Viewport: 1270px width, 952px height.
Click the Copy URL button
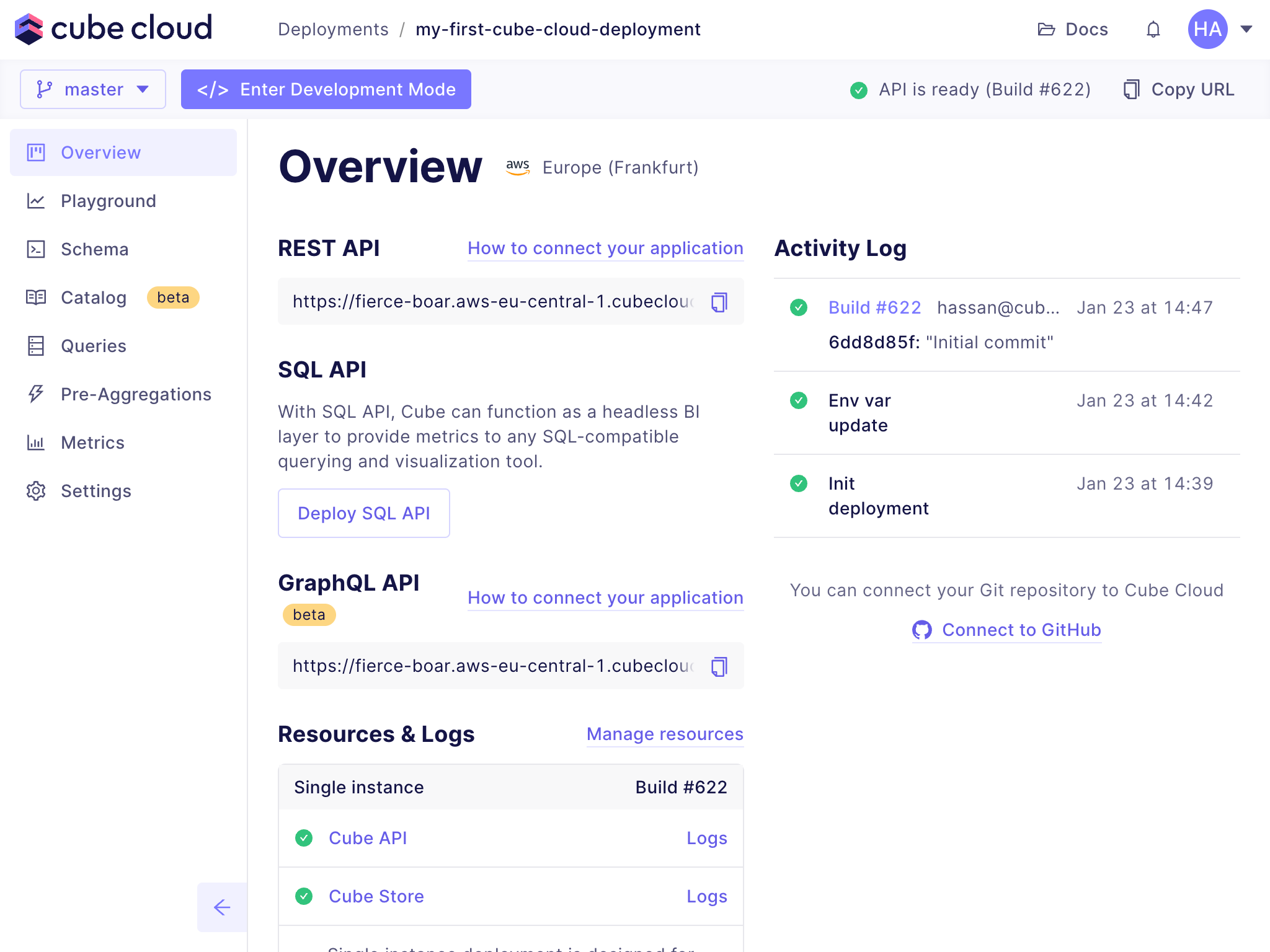tap(1179, 89)
